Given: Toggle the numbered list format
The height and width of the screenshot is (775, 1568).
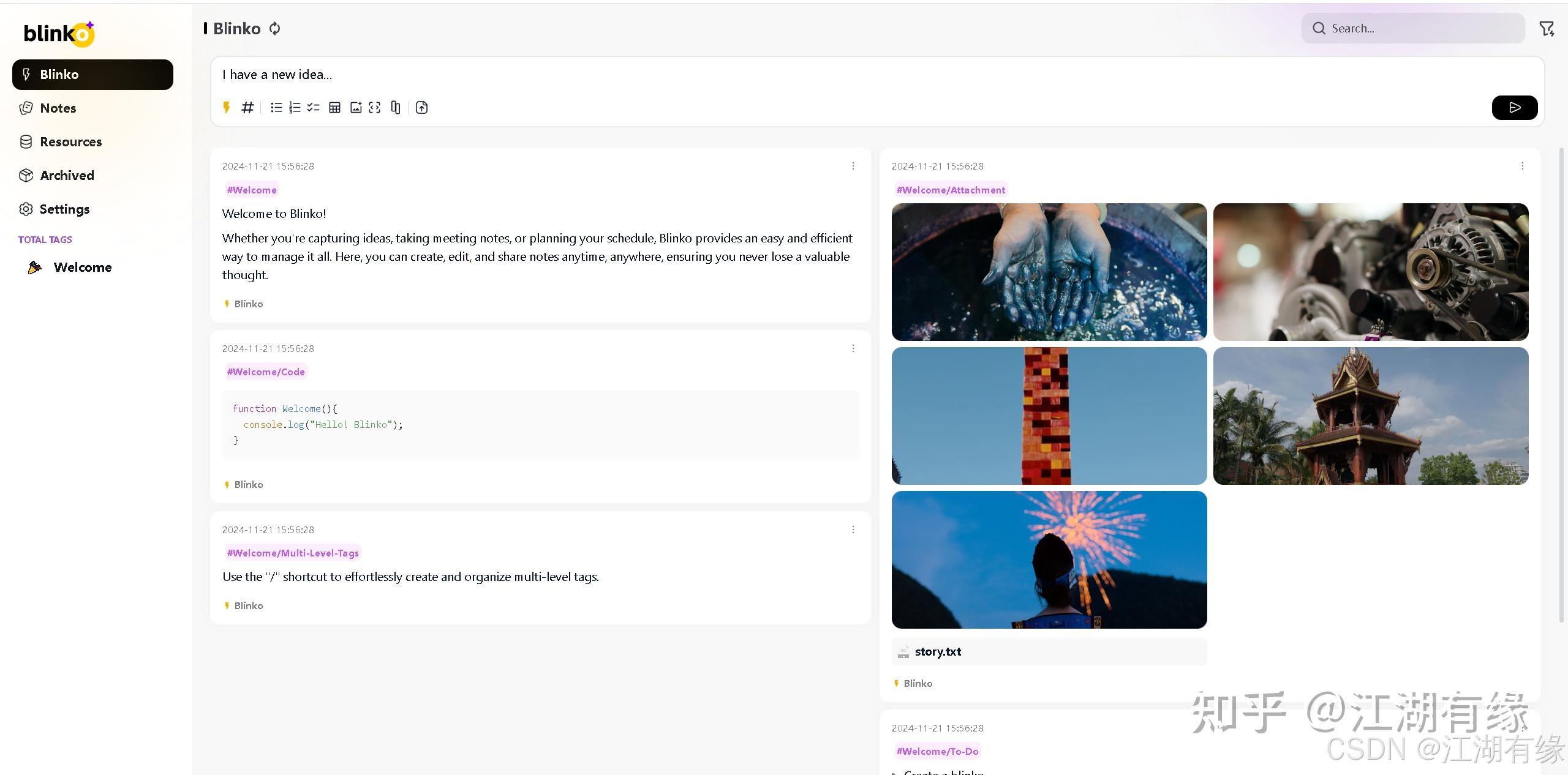Looking at the screenshot, I should [295, 107].
